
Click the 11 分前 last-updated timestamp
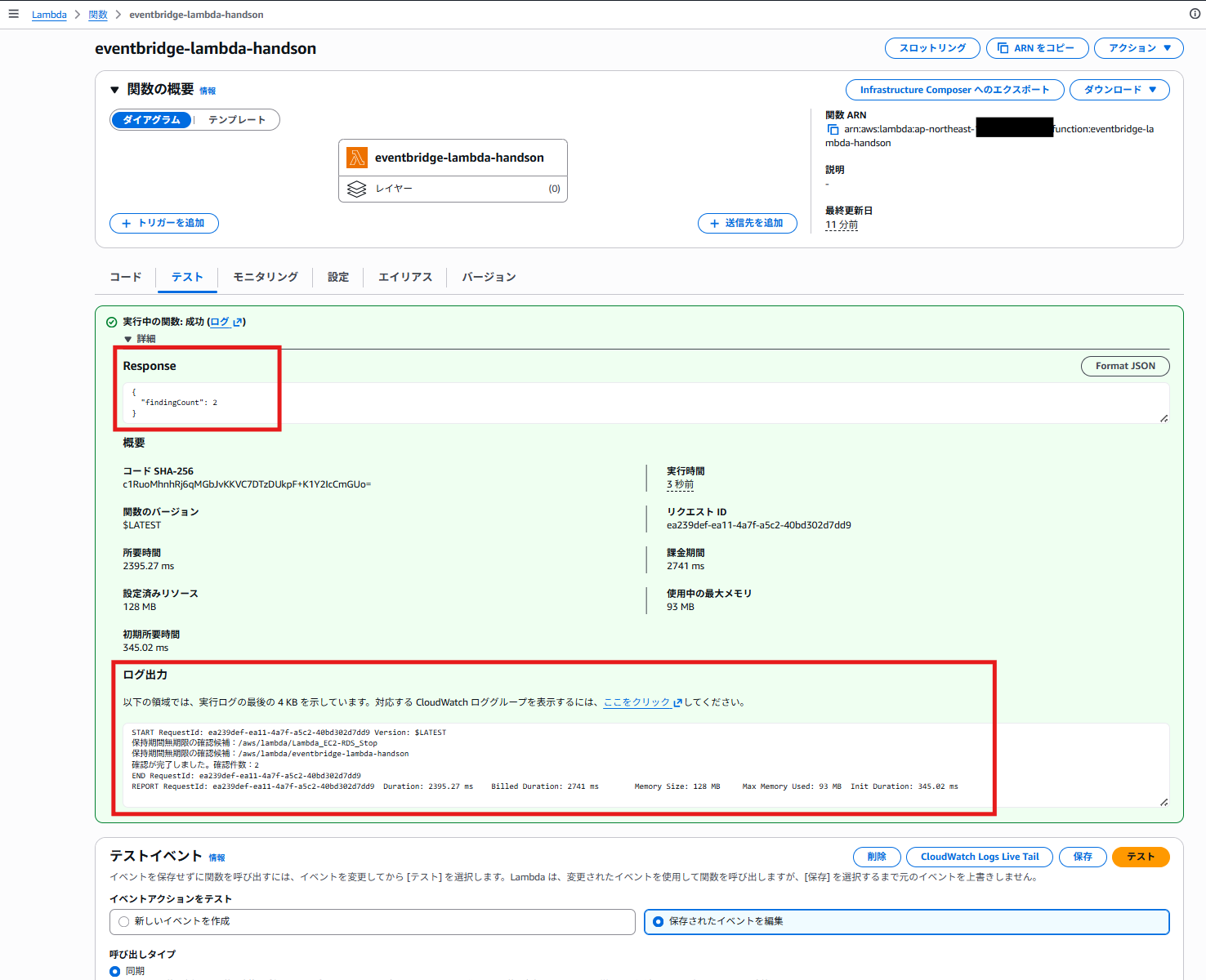pyautogui.click(x=842, y=225)
